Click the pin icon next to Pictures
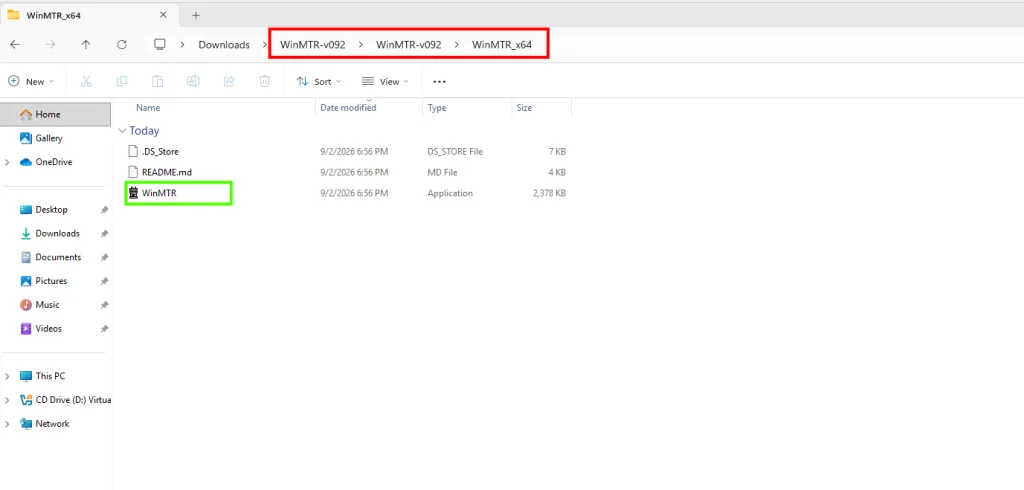 click(x=104, y=281)
